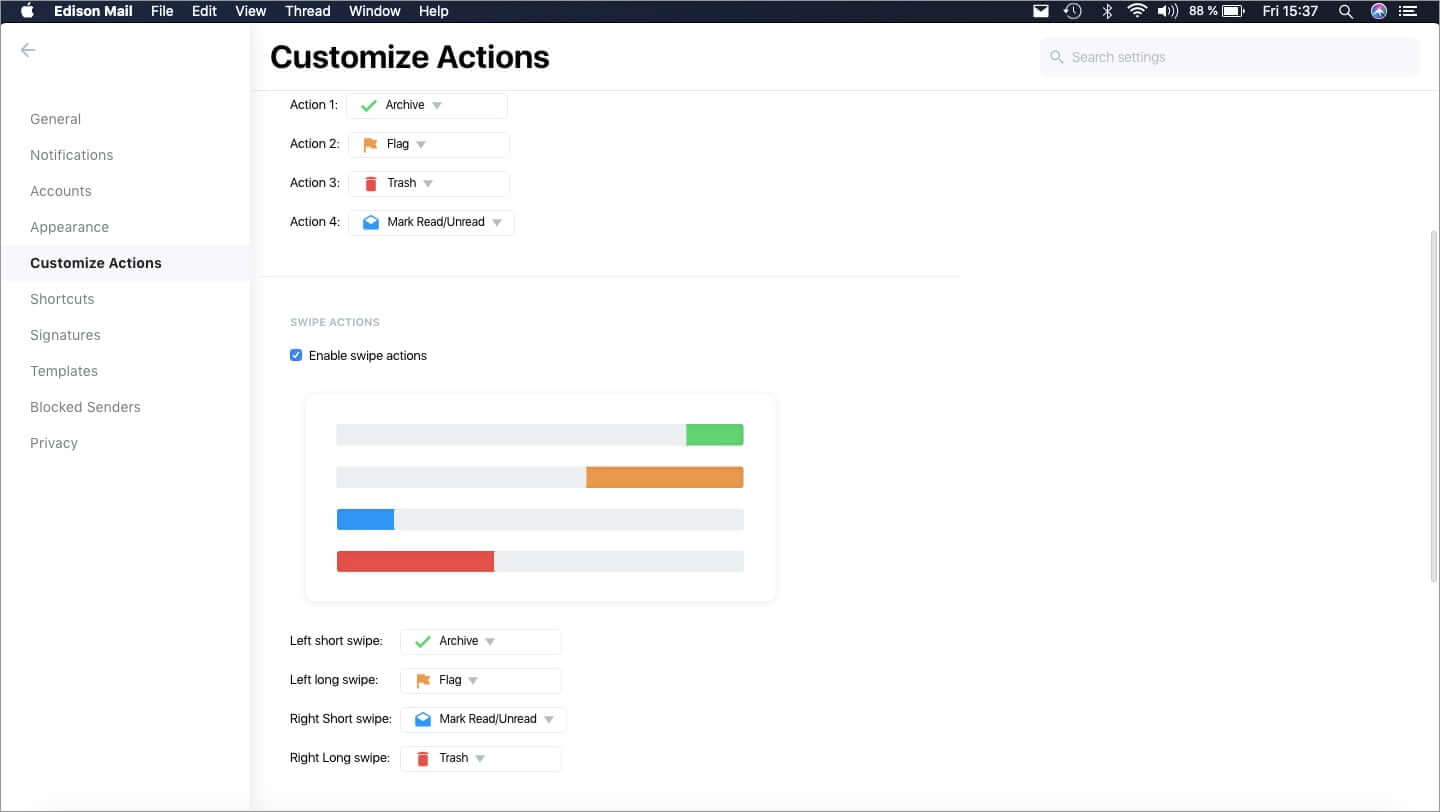Open the Action 2 Flag dropdown
The image size is (1440, 812).
(x=429, y=145)
